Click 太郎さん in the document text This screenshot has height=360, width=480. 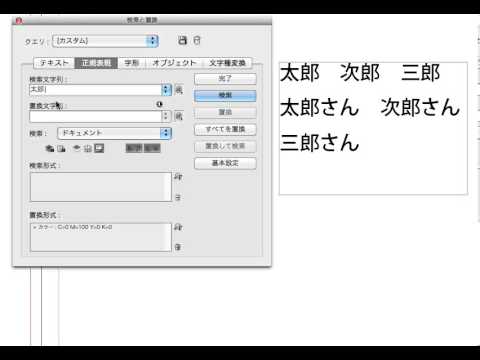tap(320, 107)
